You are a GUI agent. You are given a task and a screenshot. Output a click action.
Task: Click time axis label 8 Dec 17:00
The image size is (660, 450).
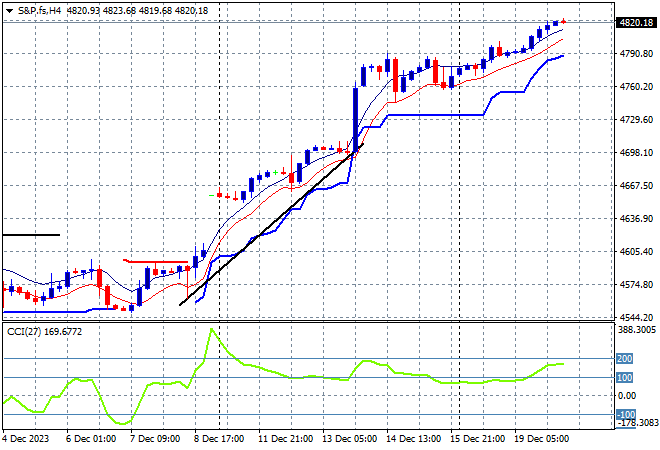click(219, 439)
